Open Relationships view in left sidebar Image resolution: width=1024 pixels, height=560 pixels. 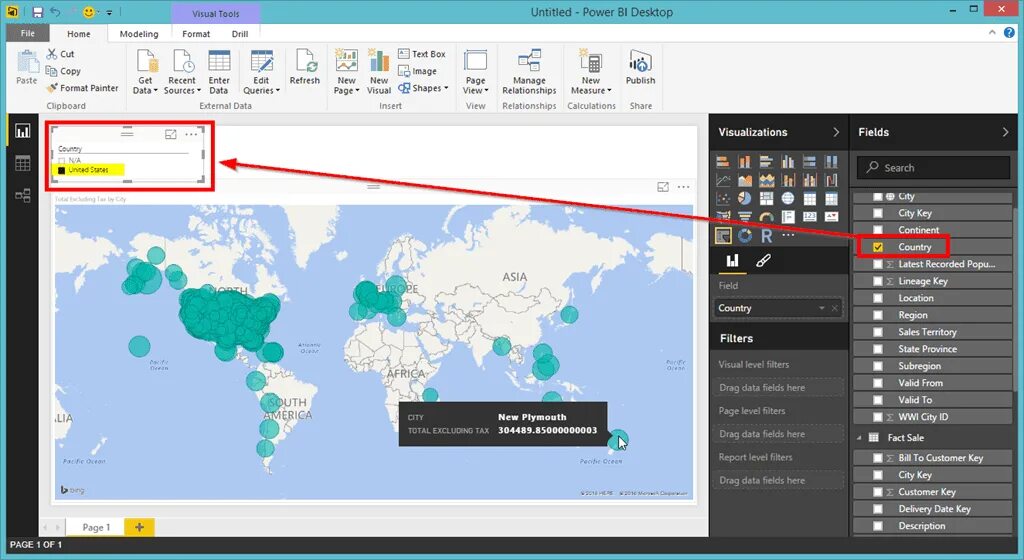(23, 194)
